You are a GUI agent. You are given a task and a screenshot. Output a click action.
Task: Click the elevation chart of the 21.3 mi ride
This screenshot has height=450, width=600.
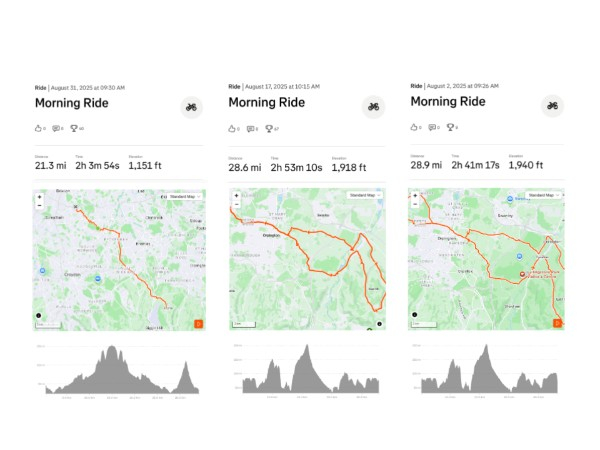pyautogui.click(x=118, y=368)
